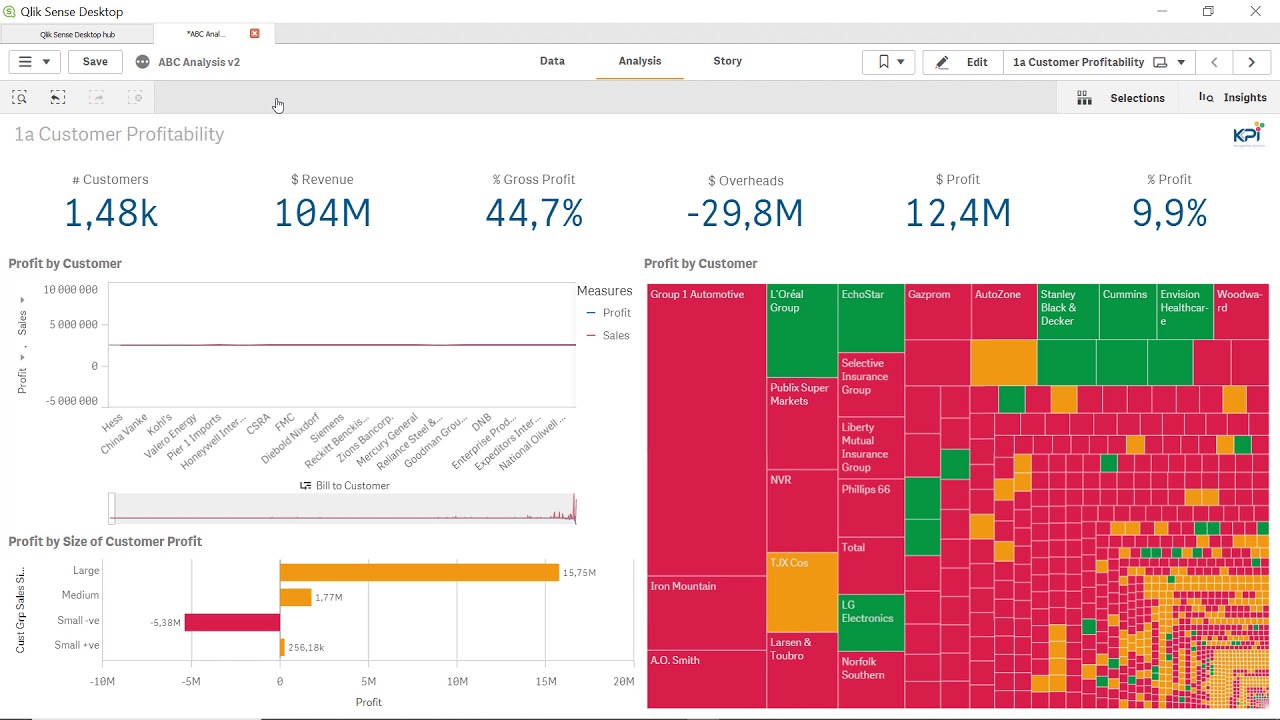Select the Large profit bar
Screen dimensions: 1280x720
click(x=419, y=573)
